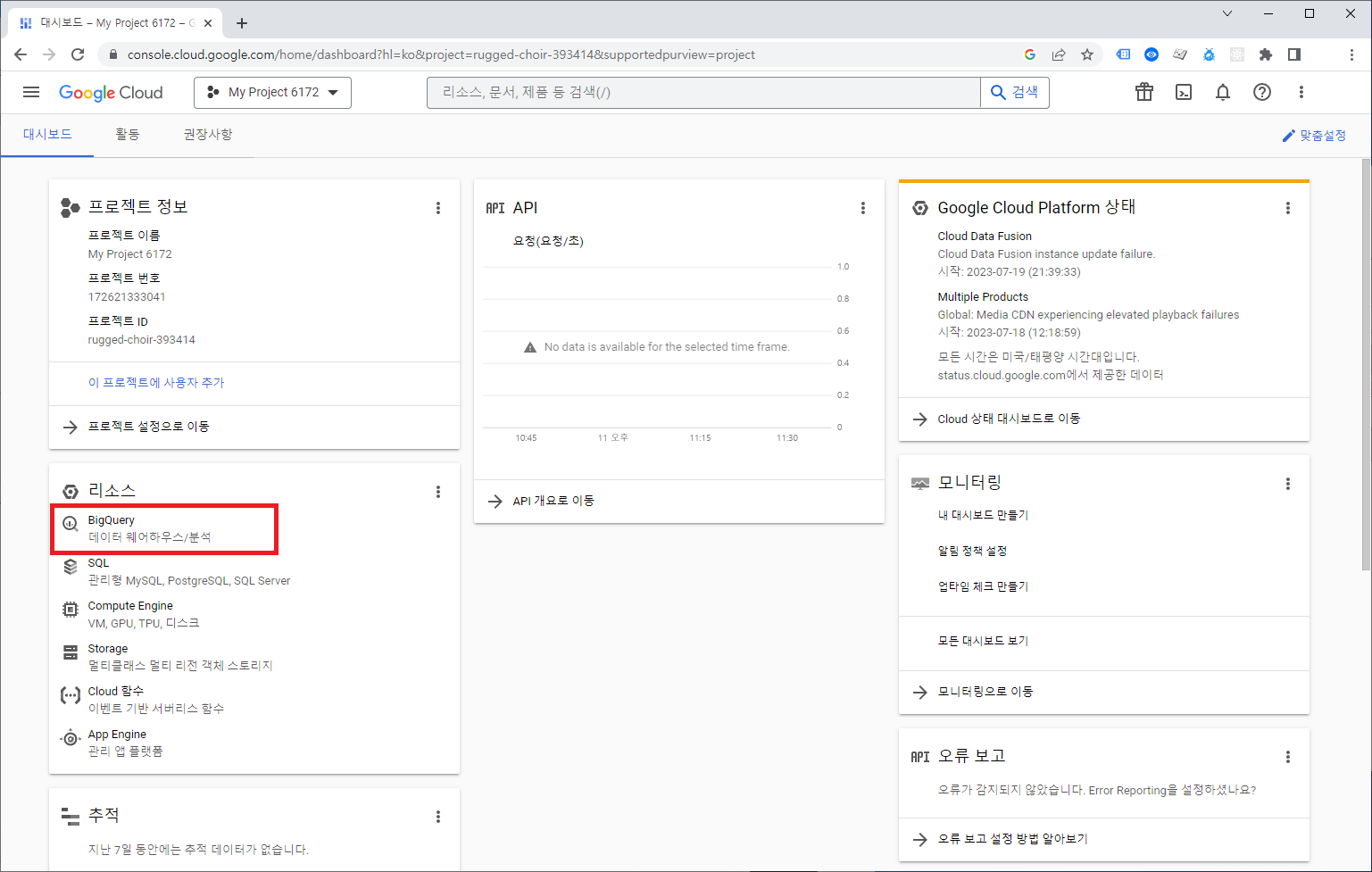Switch to the 활동 tab
The height and width of the screenshot is (872, 1372).
pyautogui.click(x=128, y=134)
